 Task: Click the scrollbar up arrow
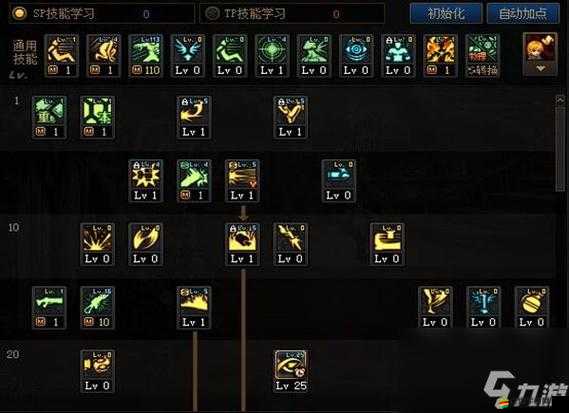click(560, 100)
